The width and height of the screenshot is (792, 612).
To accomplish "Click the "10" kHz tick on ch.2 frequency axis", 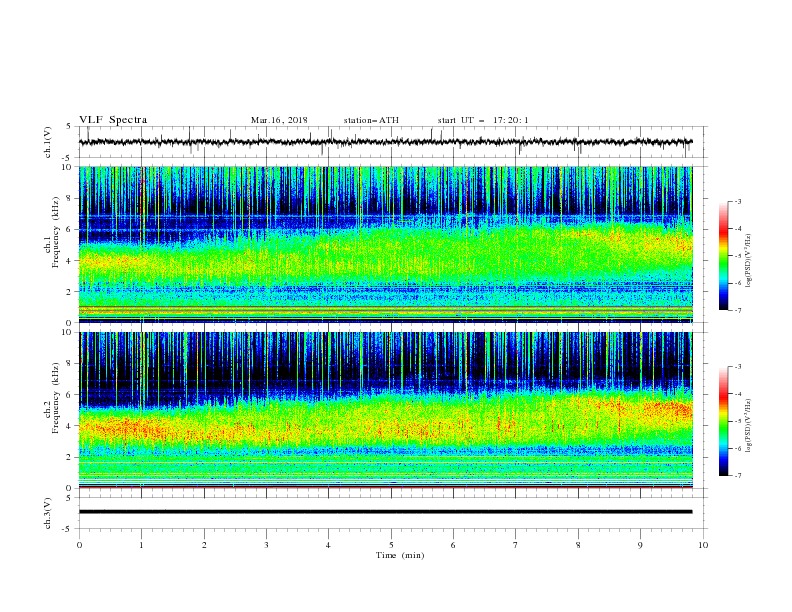I will click(68, 332).
